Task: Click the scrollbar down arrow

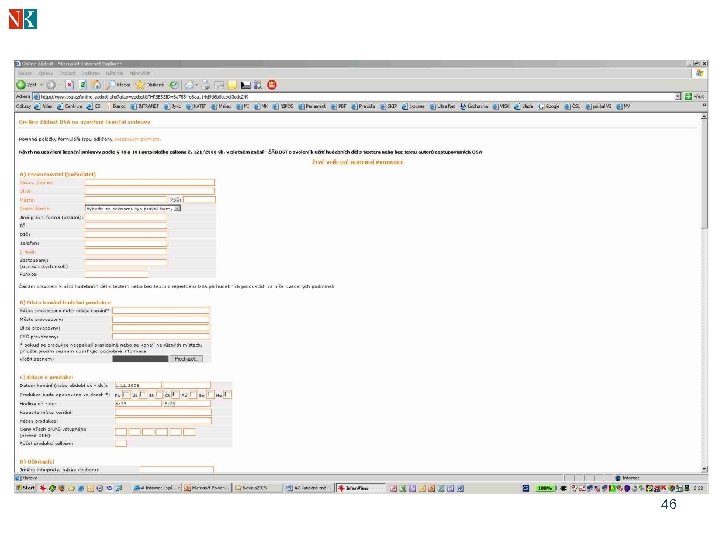Action: (x=704, y=469)
